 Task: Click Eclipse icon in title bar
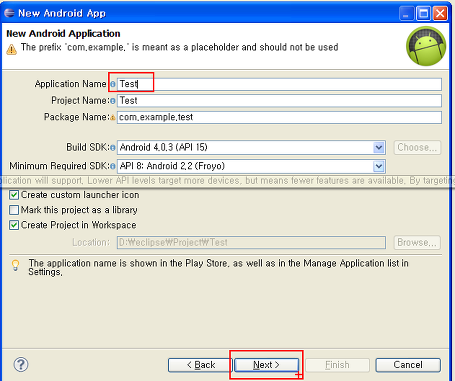(x=9, y=13)
